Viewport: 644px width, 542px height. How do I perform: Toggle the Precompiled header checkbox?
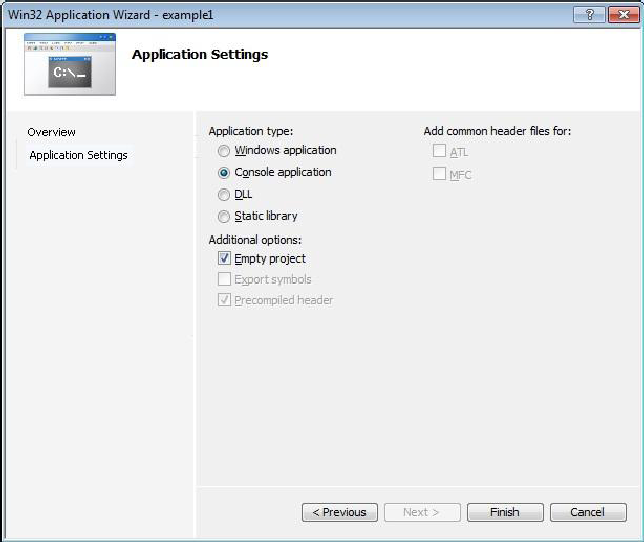pos(224,300)
